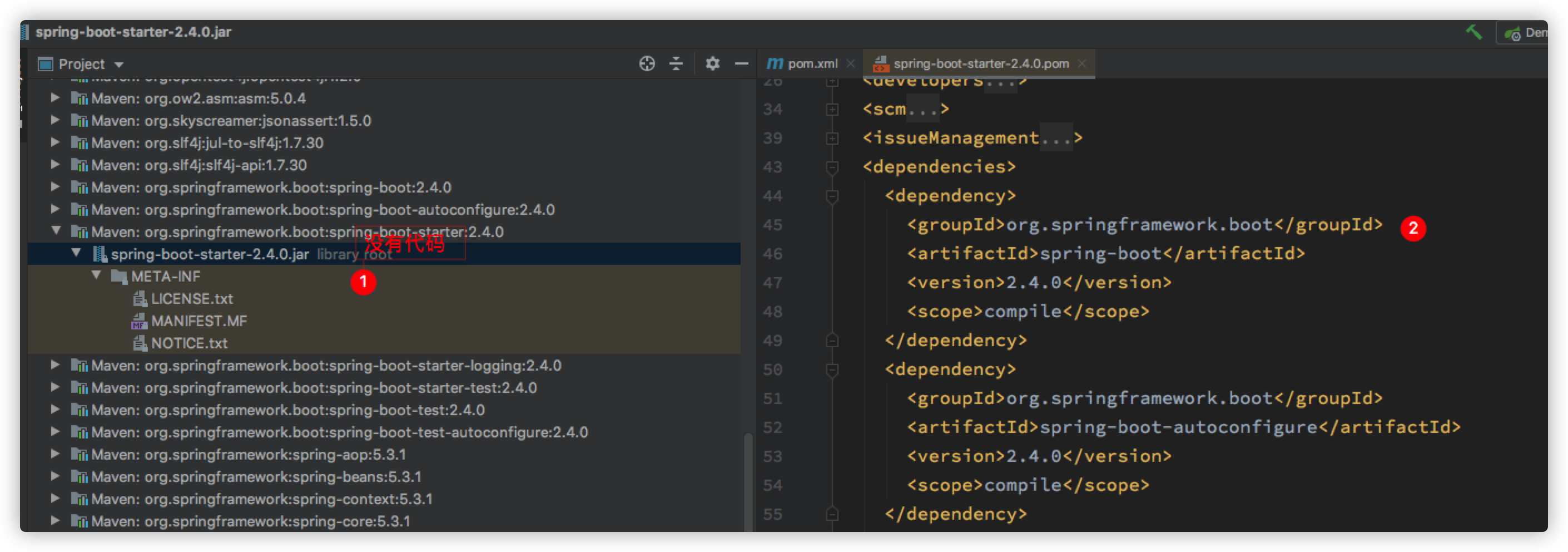Image resolution: width=1568 pixels, height=552 pixels.
Task: Switch to the pom.xml tab
Action: (x=812, y=63)
